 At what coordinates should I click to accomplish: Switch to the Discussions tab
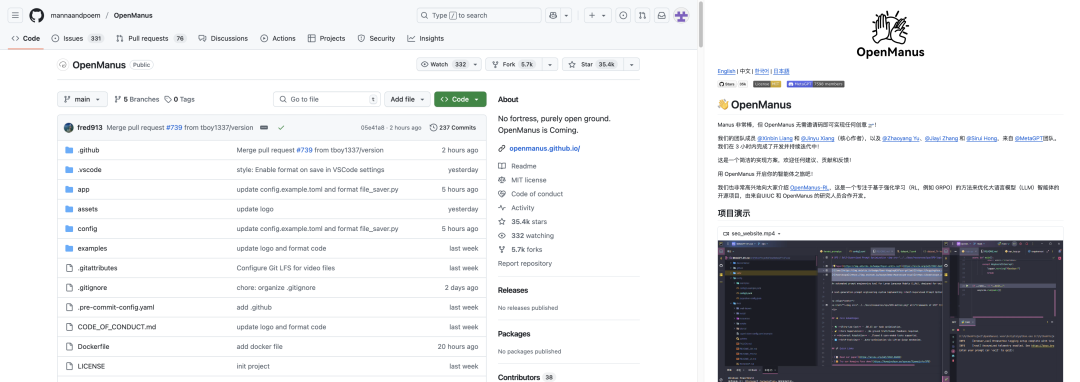[x=222, y=39]
